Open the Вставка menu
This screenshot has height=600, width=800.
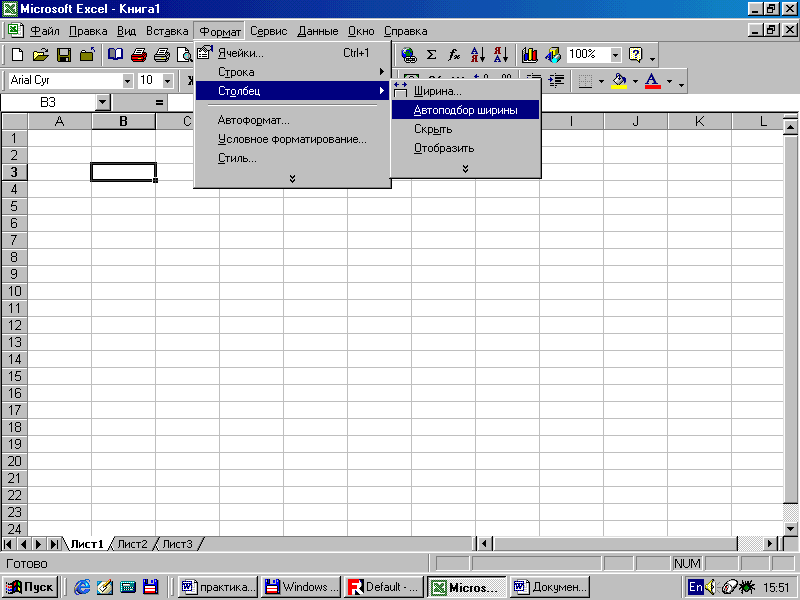[x=167, y=31]
